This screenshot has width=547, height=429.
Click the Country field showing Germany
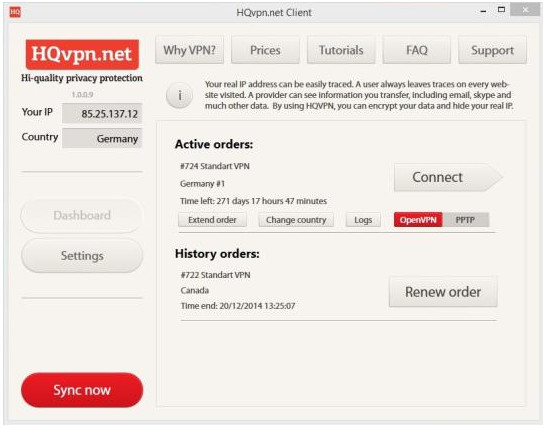pos(102,138)
